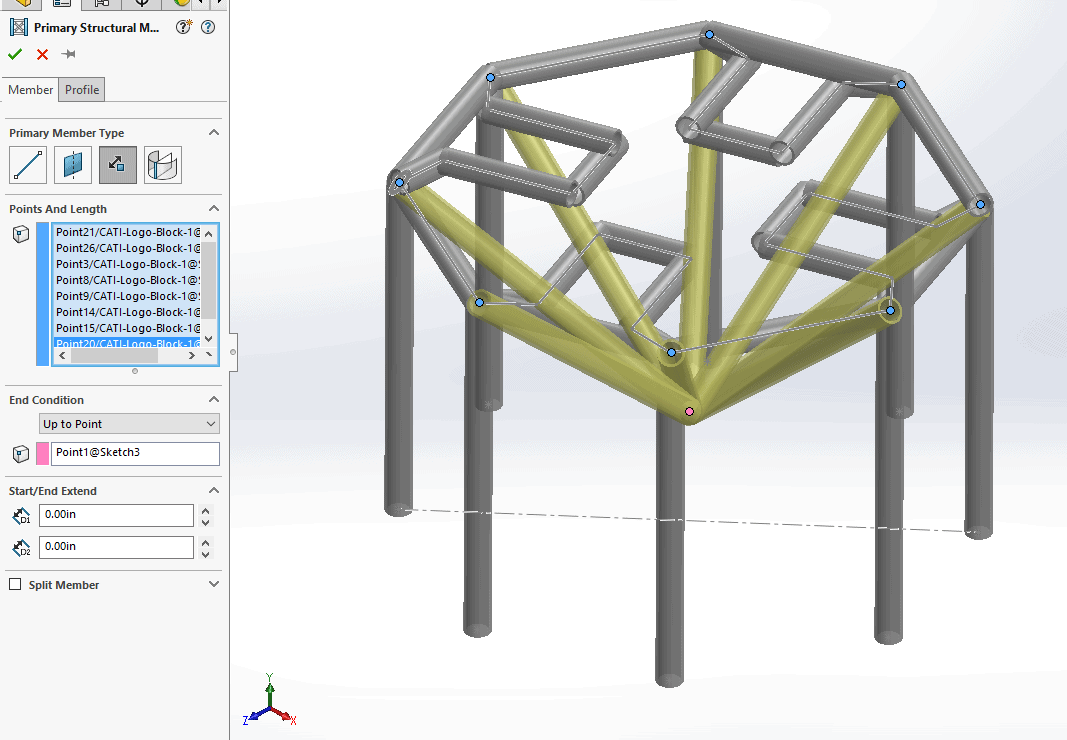Enable the Split Member checkbox
The width and height of the screenshot is (1067, 740).
pos(15,584)
